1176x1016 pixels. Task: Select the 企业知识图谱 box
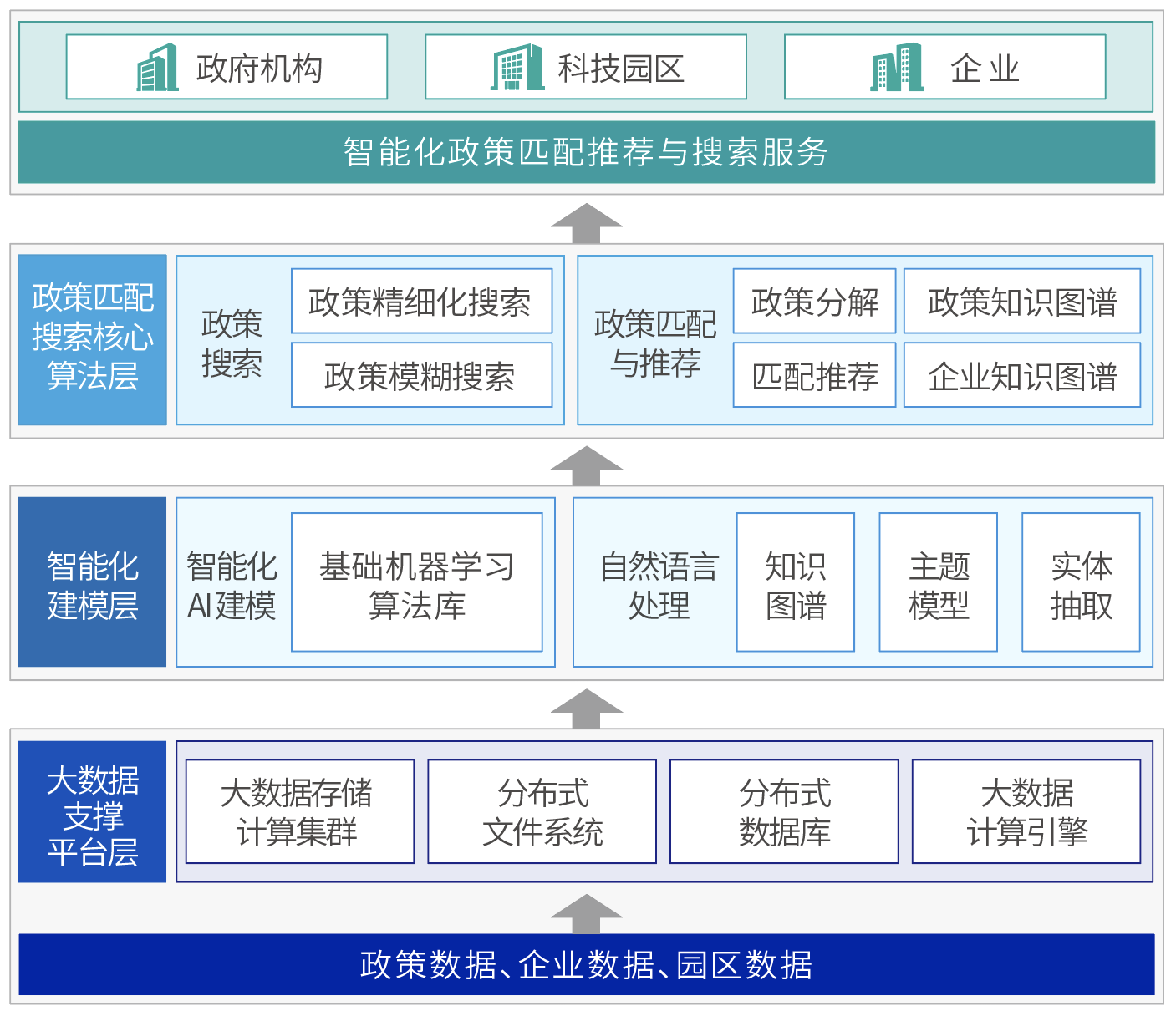(1022, 375)
